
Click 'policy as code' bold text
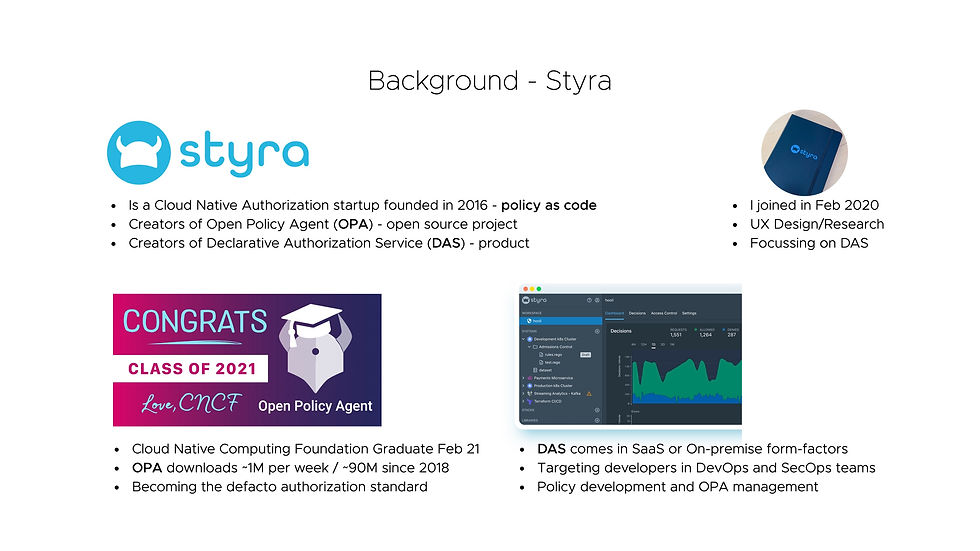coord(549,205)
